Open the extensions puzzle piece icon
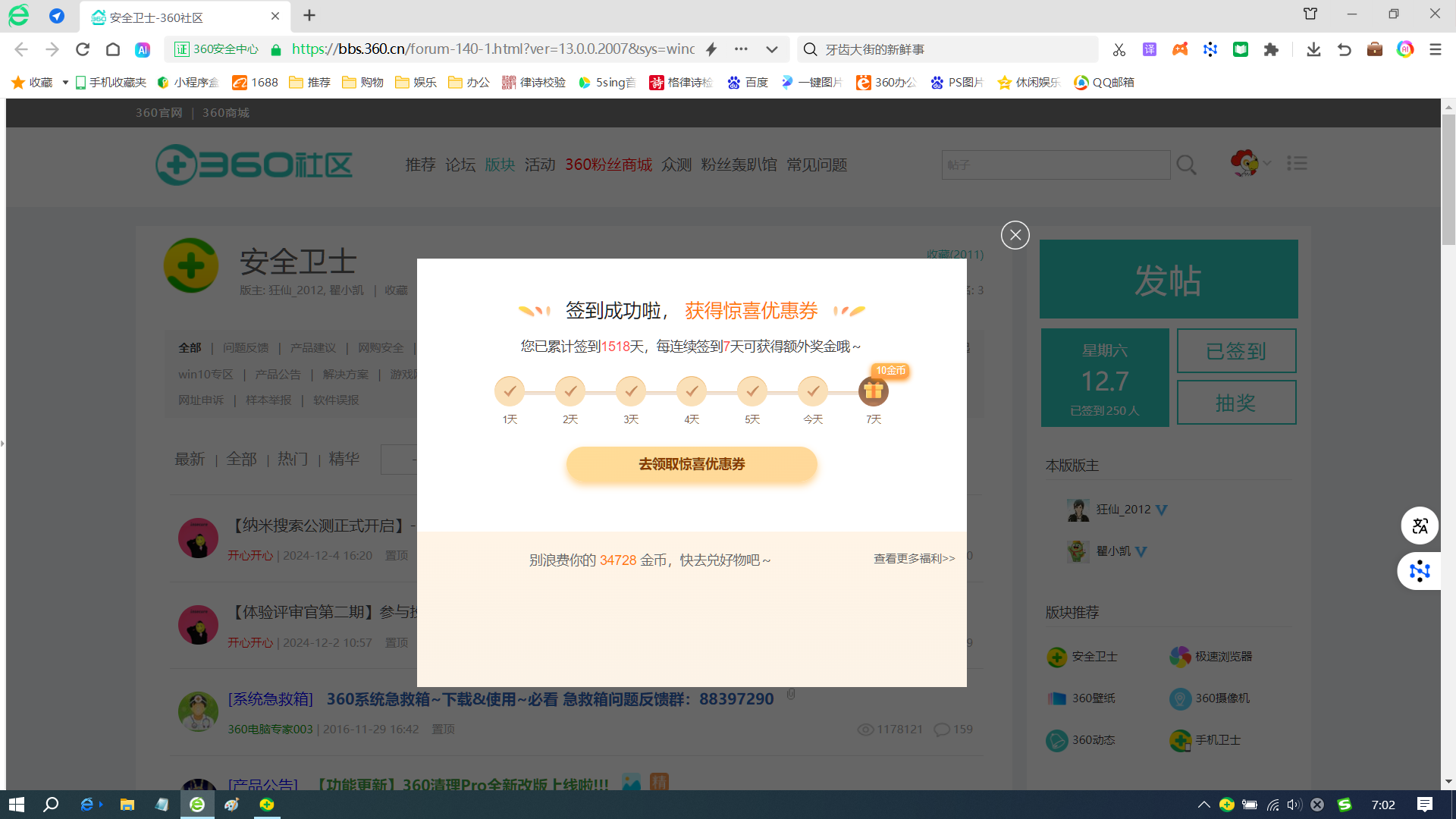This screenshot has height=819, width=1456. (x=1271, y=49)
